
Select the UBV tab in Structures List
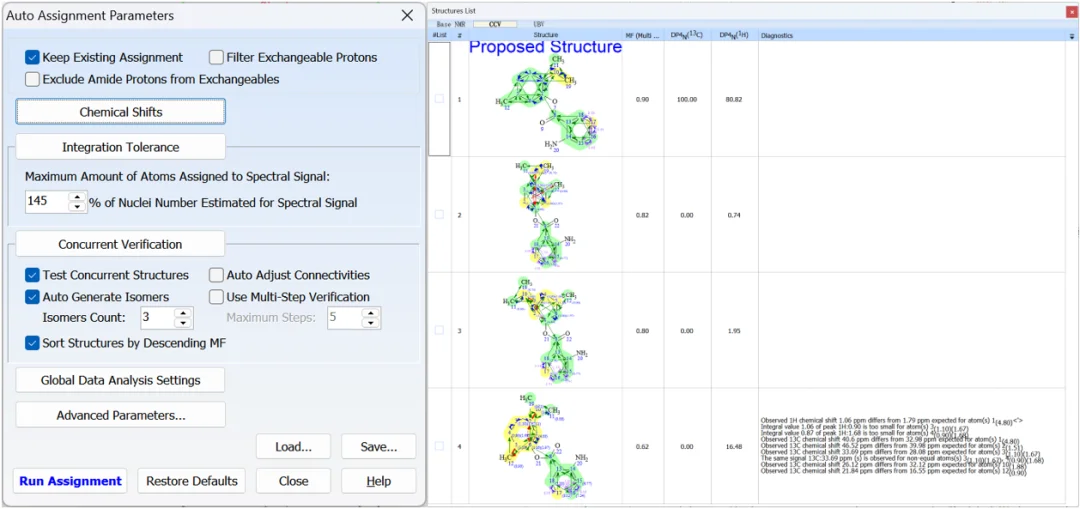[539, 24]
